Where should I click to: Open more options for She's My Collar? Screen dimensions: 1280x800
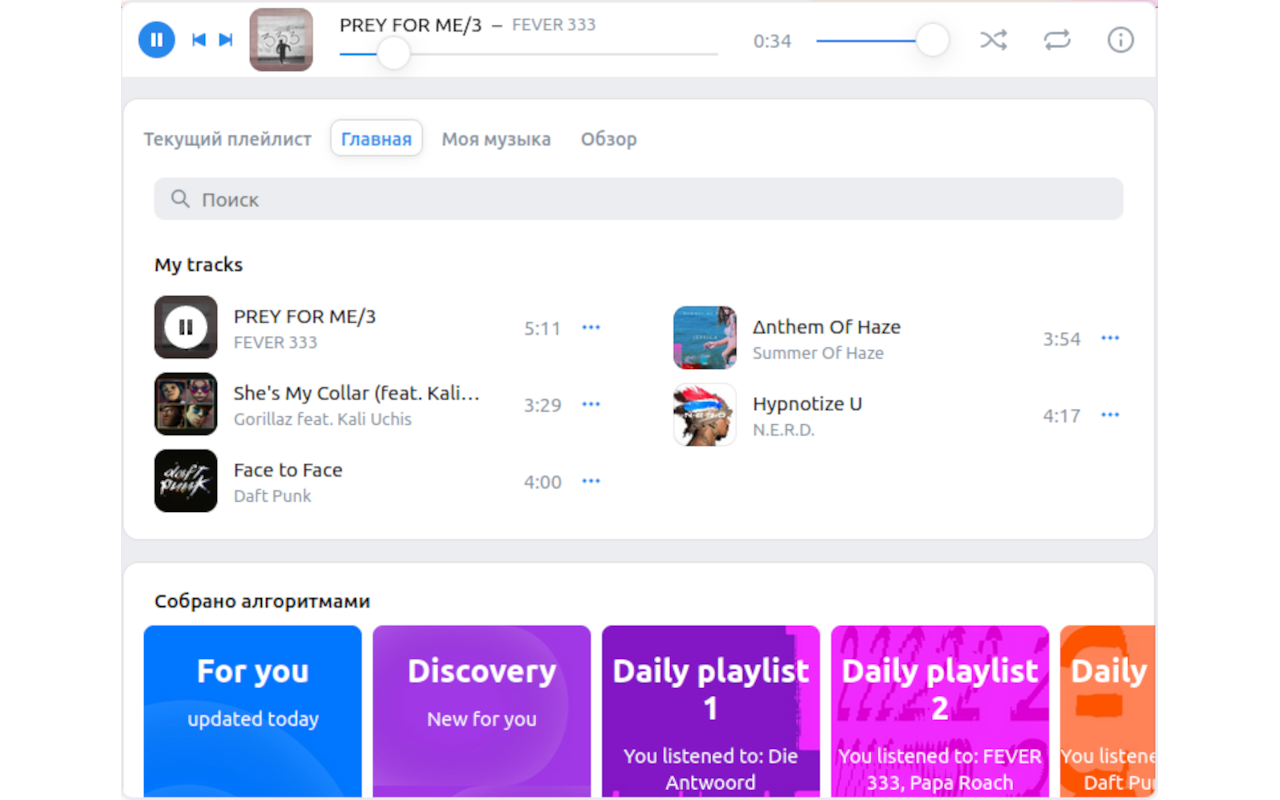click(x=591, y=404)
